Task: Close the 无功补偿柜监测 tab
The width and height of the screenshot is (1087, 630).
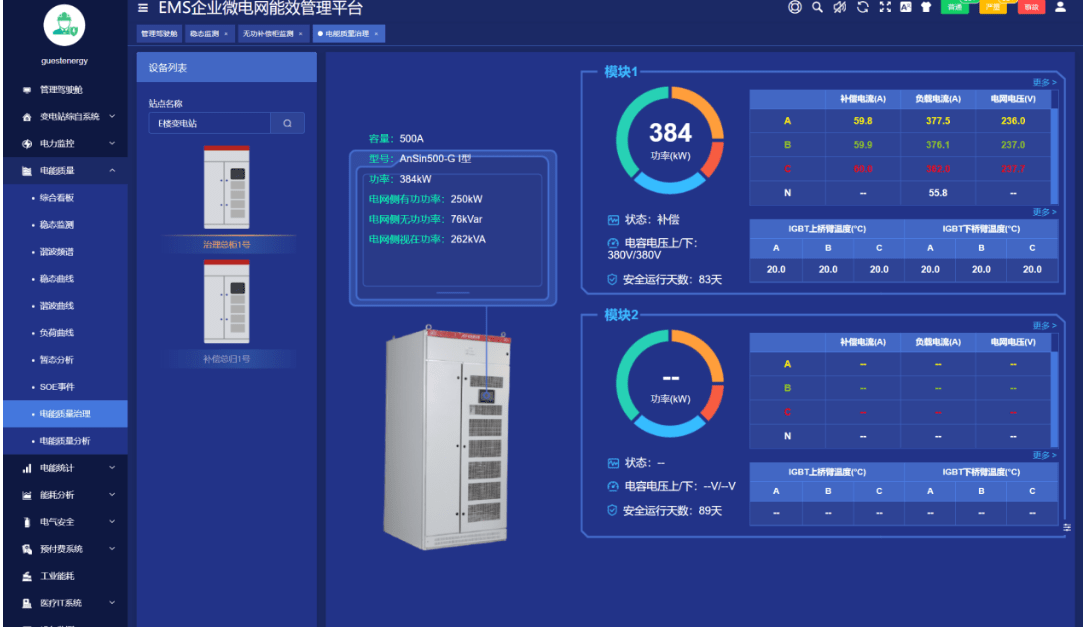Action: click(x=301, y=34)
